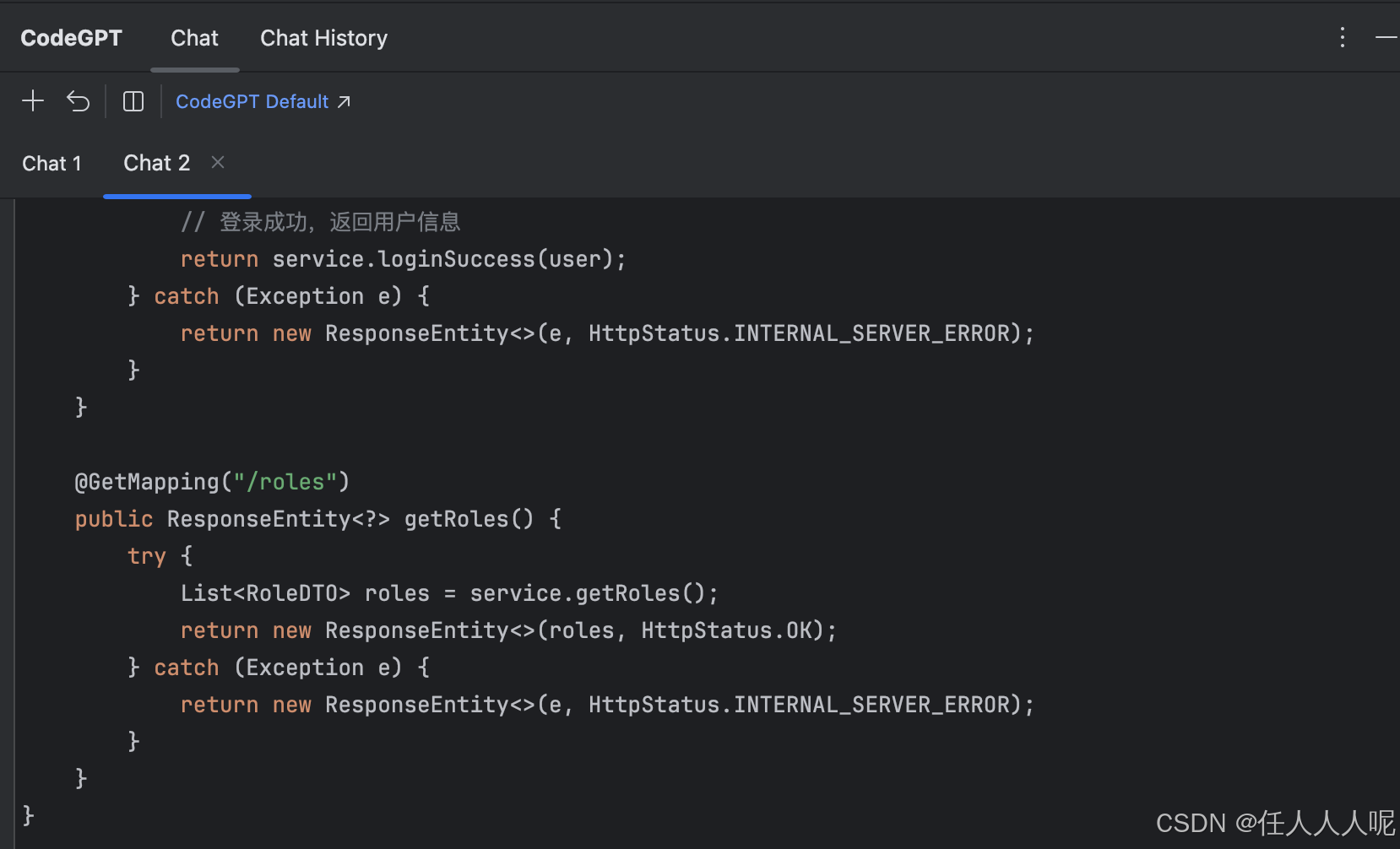The image size is (1400, 849).
Task: Hide the CodeGPT tool window with the minimize dash
Action: tap(1386, 37)
